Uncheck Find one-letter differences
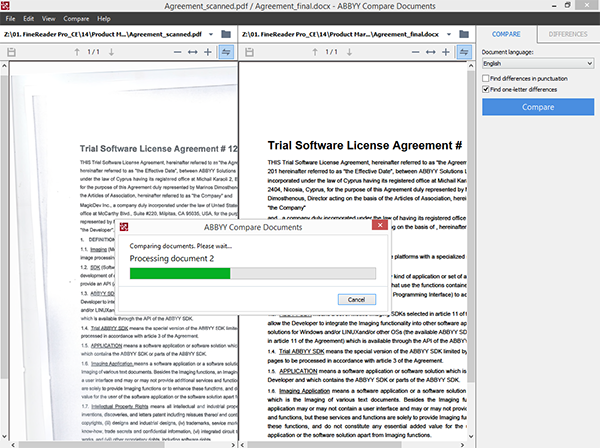Viewport: 600px width, 448px height. tap(486, 90)
